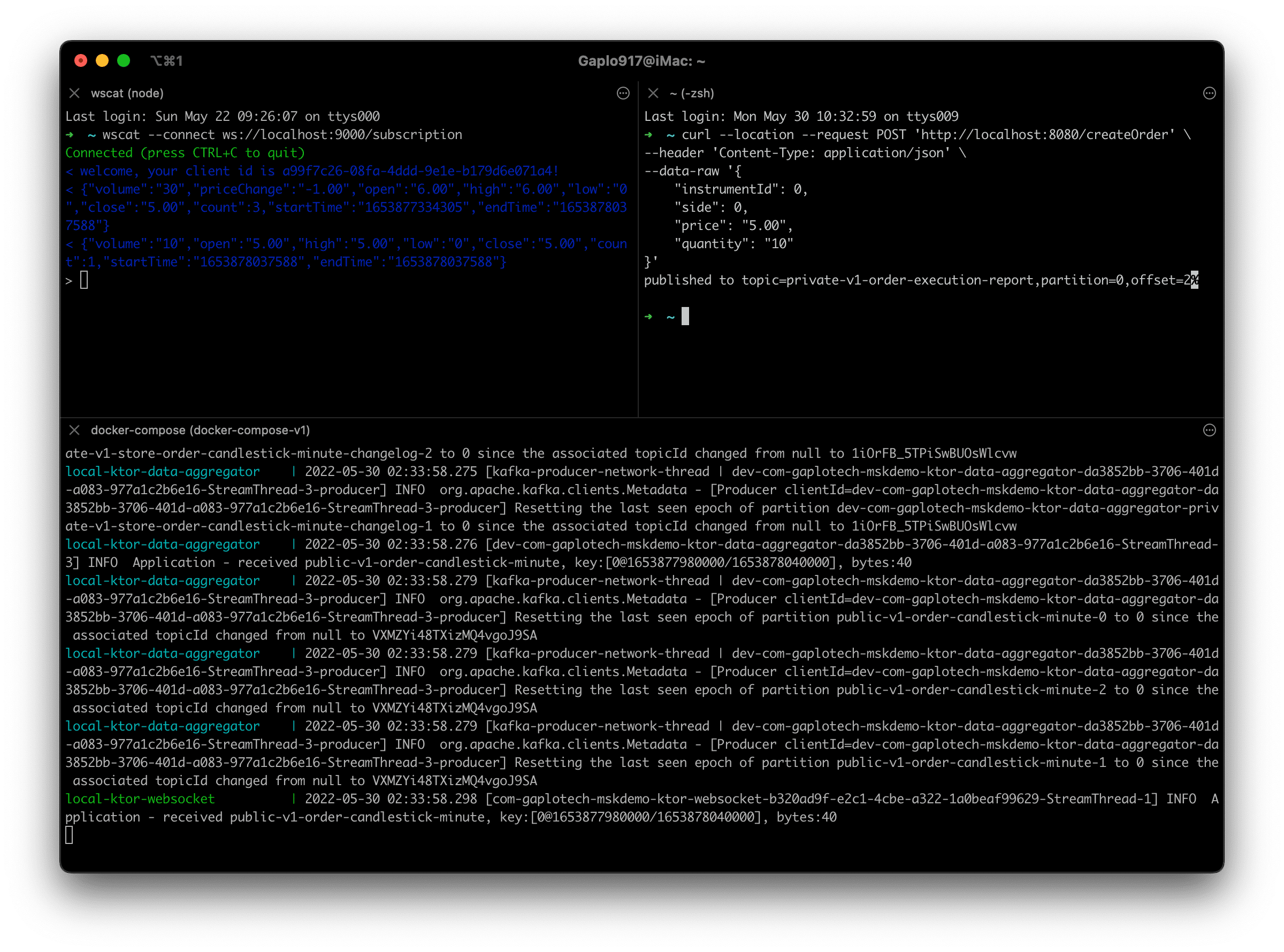Click the green fullscreen window button
This screenshot has width=1284, height=952.
pos(124,60)
